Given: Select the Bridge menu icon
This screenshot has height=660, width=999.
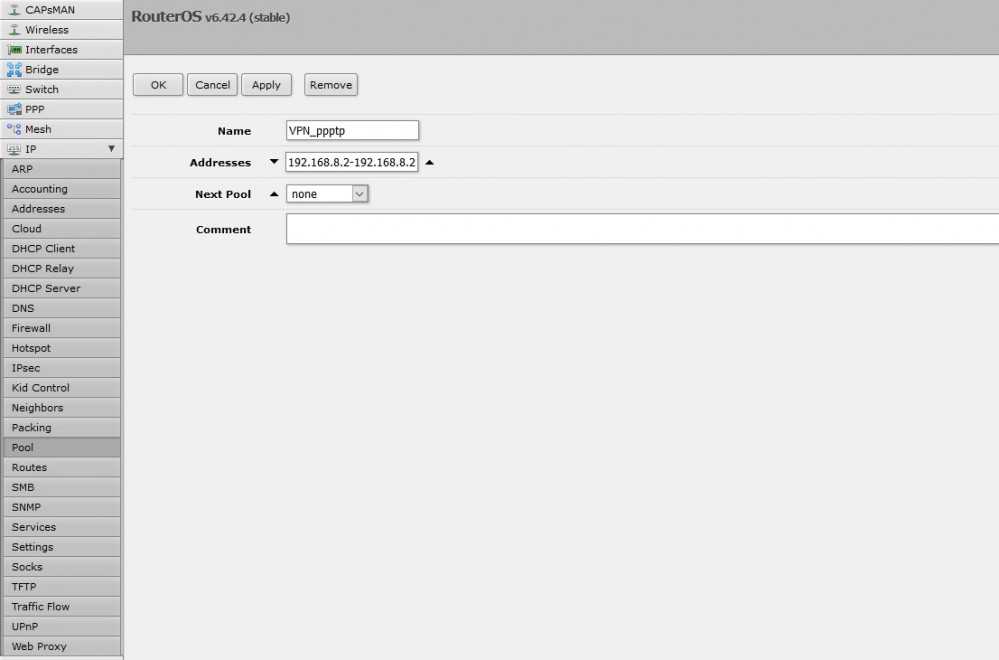Looking at the screenshot, I should pos(14,70).
